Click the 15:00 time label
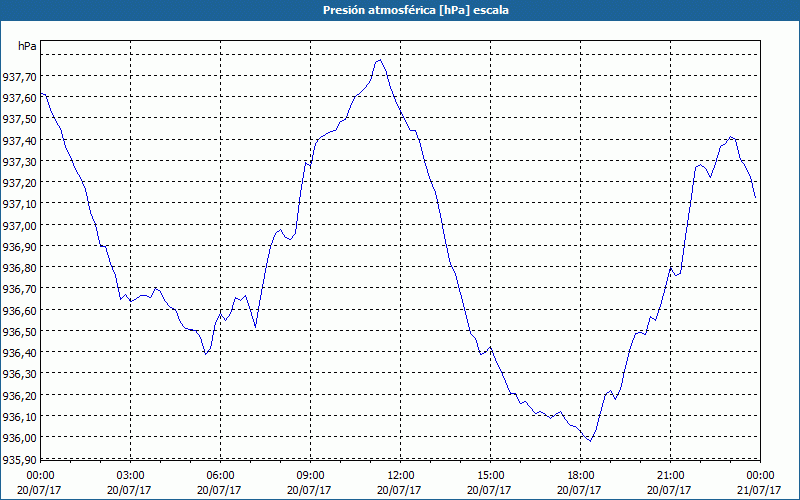 click(x=490, y=476)
